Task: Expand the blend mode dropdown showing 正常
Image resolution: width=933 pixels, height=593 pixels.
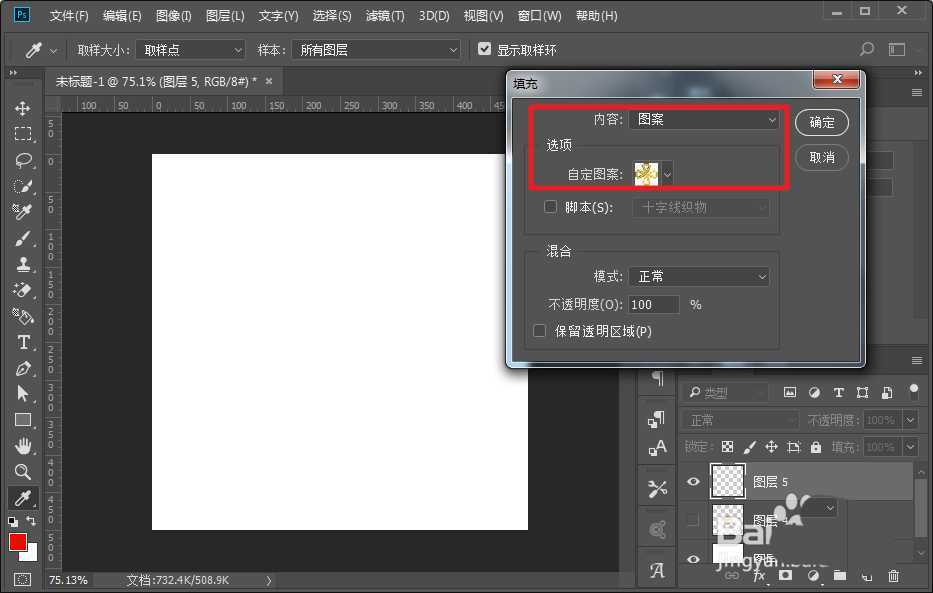Action: (698, 276)
